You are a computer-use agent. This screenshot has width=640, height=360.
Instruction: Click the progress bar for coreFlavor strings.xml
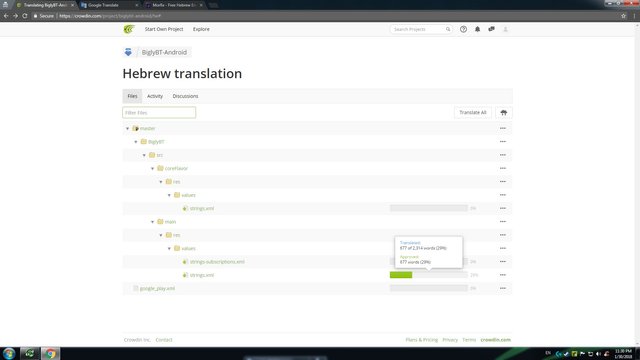tap(429, 208)
